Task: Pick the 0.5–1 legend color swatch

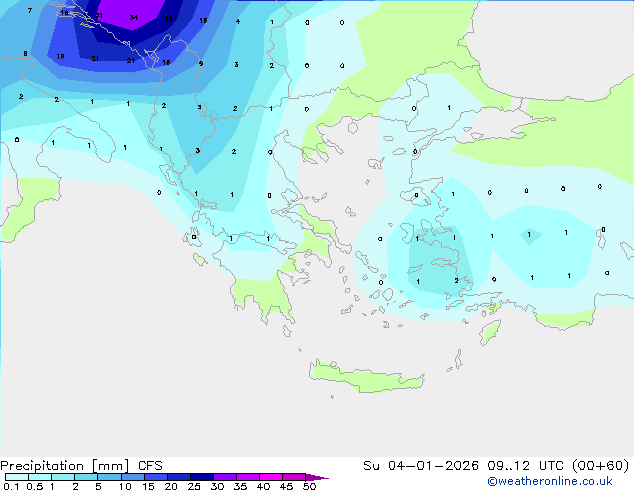Action: tap(40, 477)
